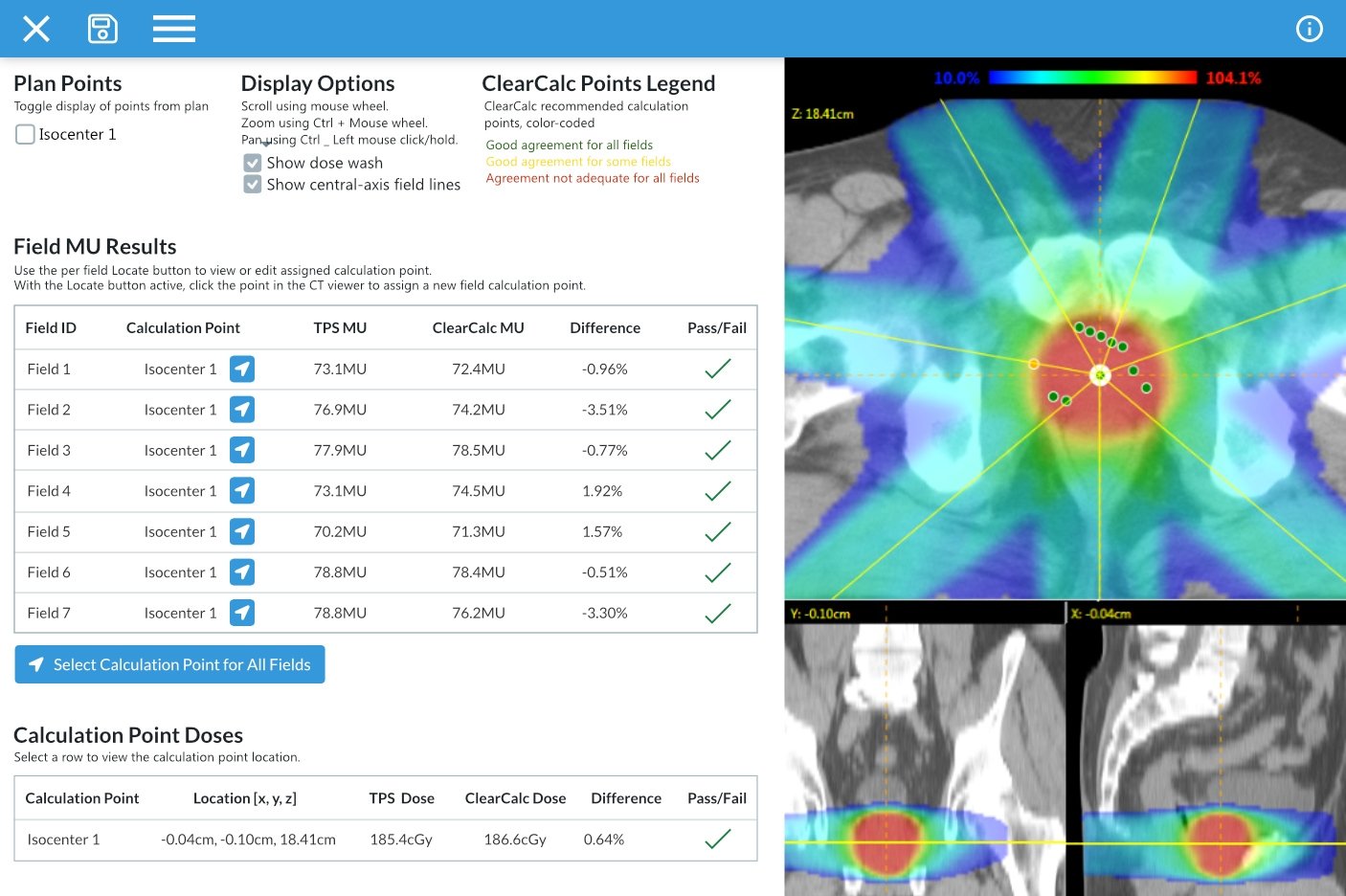Select the Locate icon in Field 4 row
This screenshot has width=1346, height=896.
click(242, 491)
